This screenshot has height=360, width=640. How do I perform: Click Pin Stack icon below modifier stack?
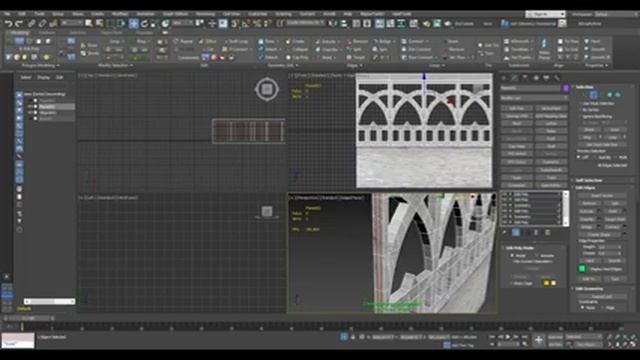tap(504, 232)
